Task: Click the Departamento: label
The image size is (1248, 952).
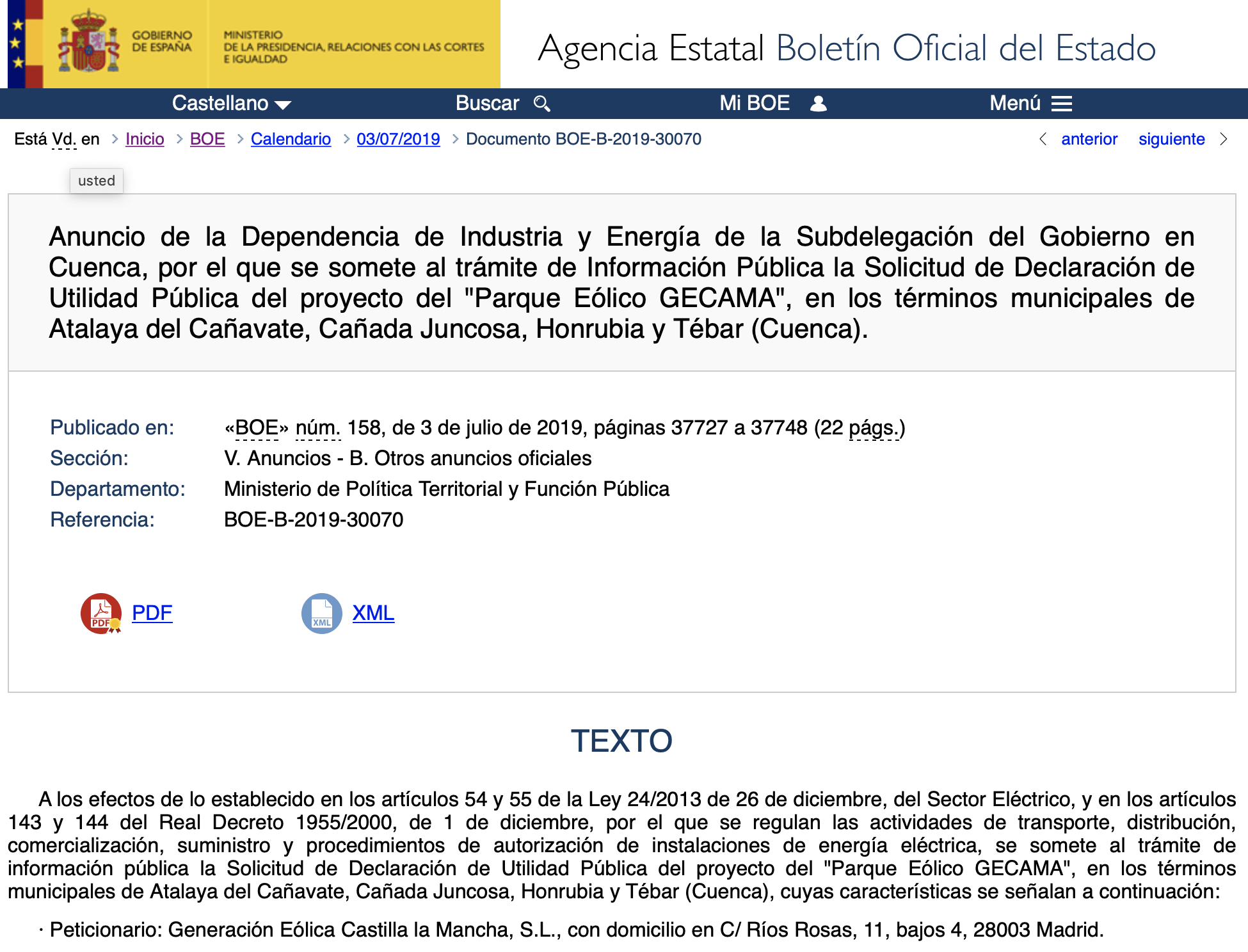Action: point(118,489)
